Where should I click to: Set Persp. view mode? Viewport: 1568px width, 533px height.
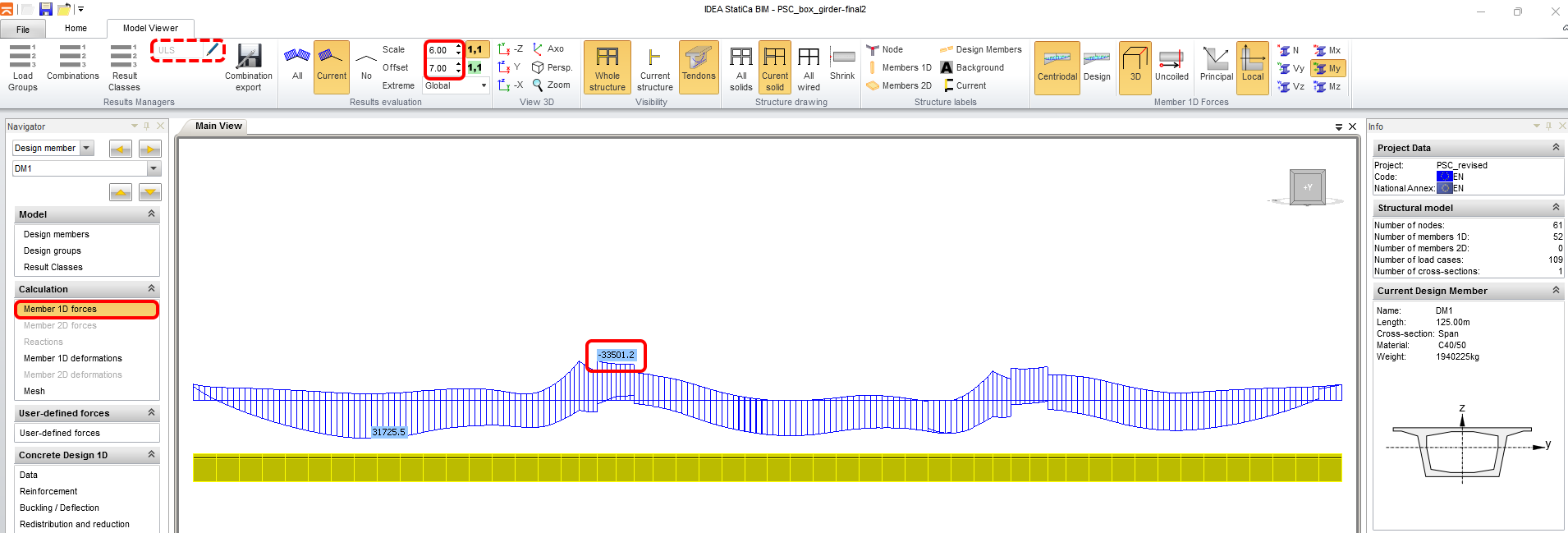point(552,67)
